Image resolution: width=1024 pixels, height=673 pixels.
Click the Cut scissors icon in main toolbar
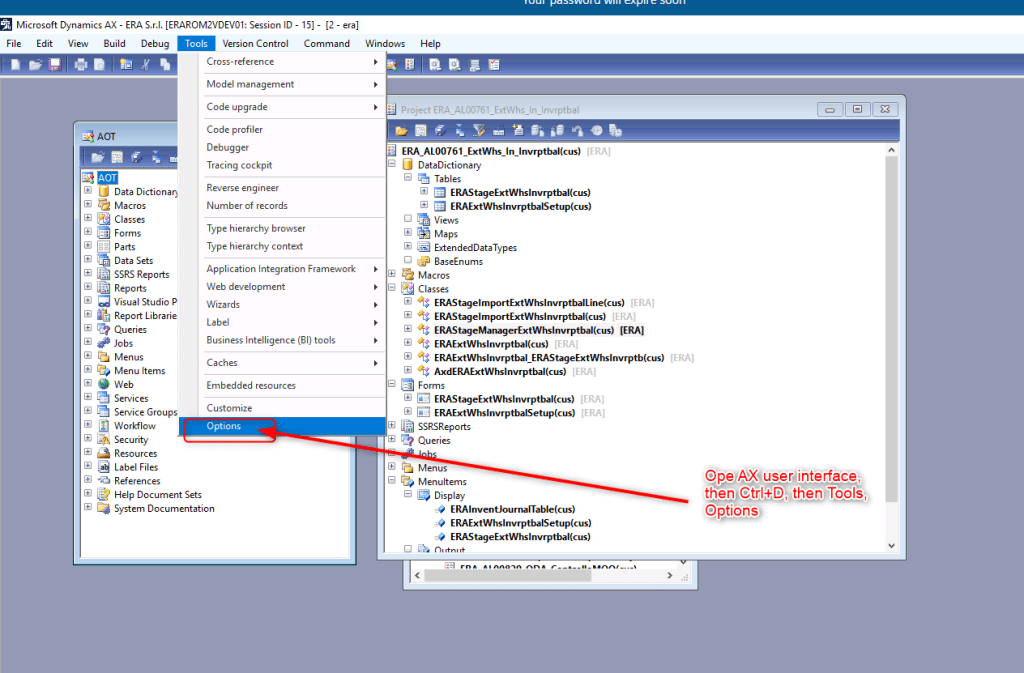click(x=146, y=64)
